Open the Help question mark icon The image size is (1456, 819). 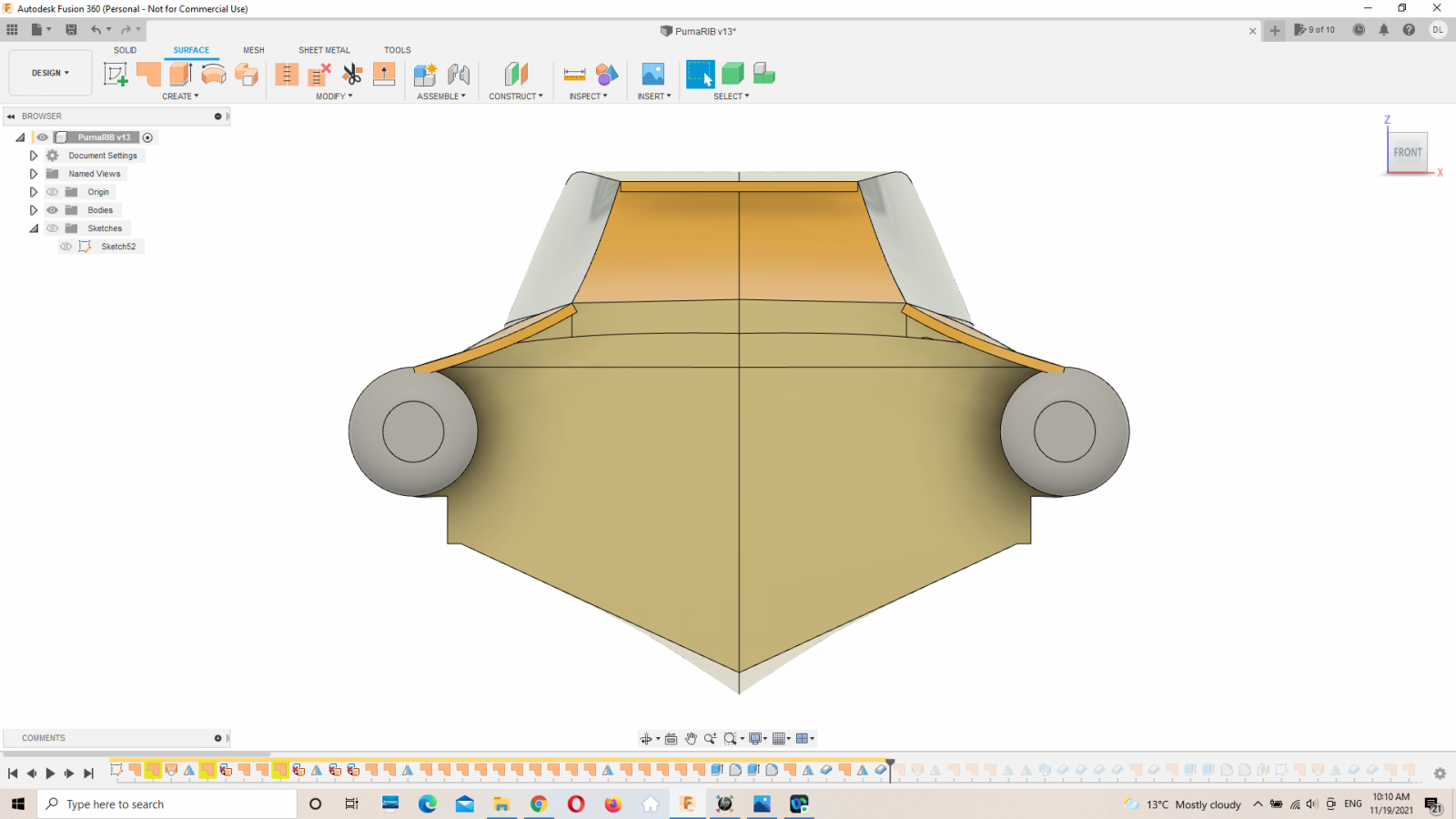click(1409, 30)
